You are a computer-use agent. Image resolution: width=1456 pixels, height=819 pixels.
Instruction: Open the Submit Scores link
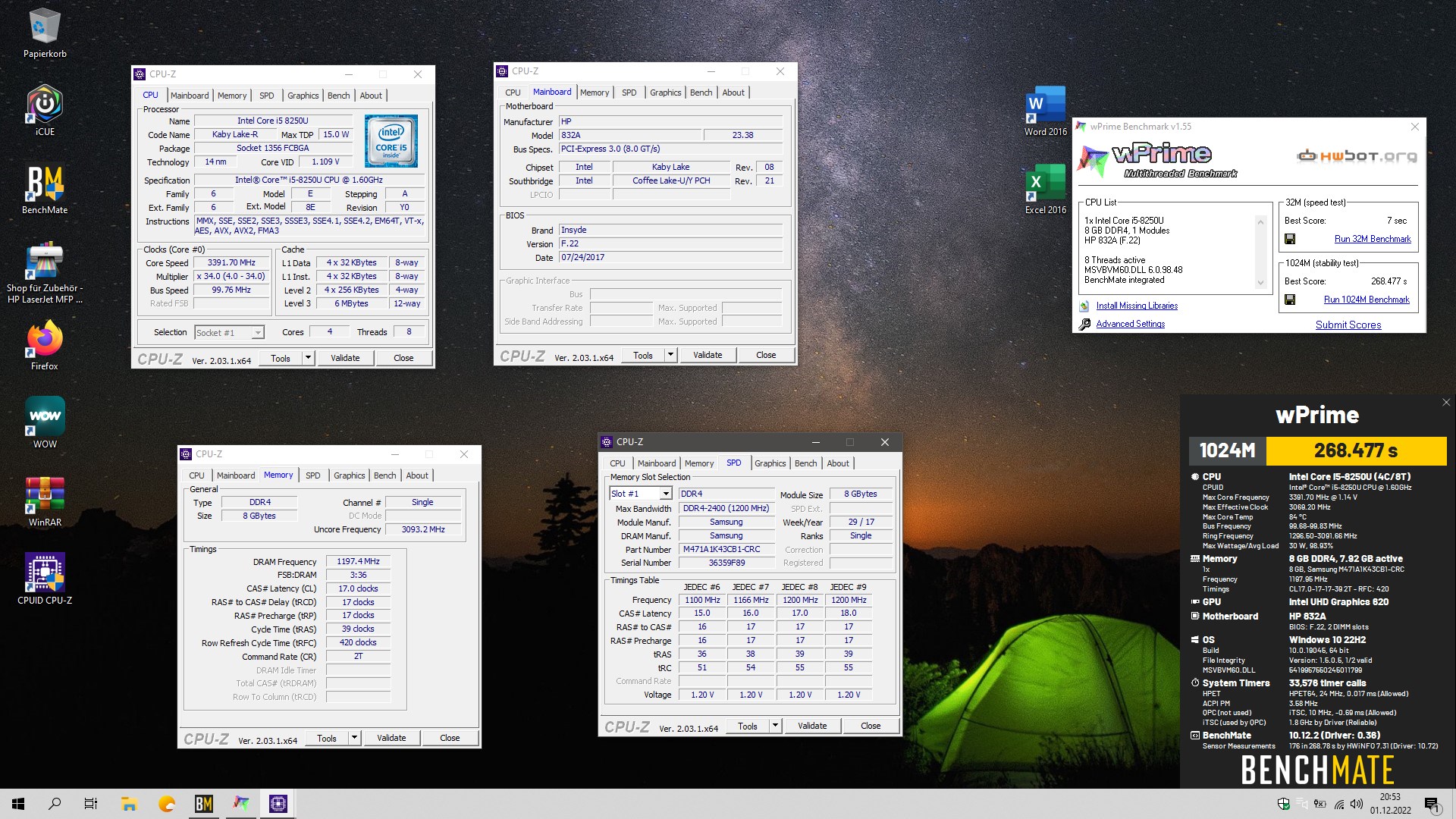[1348, 325]
